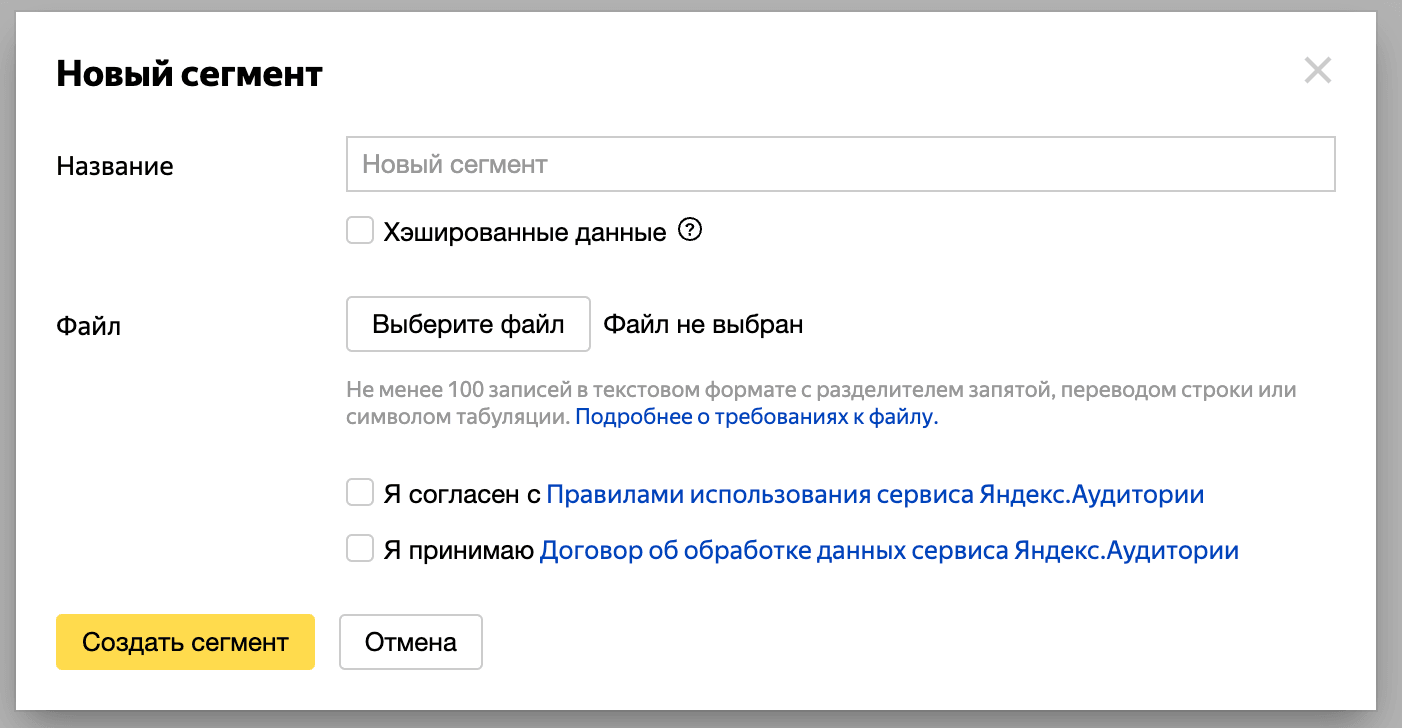Viewport: 1402px width, 728px height.
Task: Click the Я принимаю label text
Action: 458,550
